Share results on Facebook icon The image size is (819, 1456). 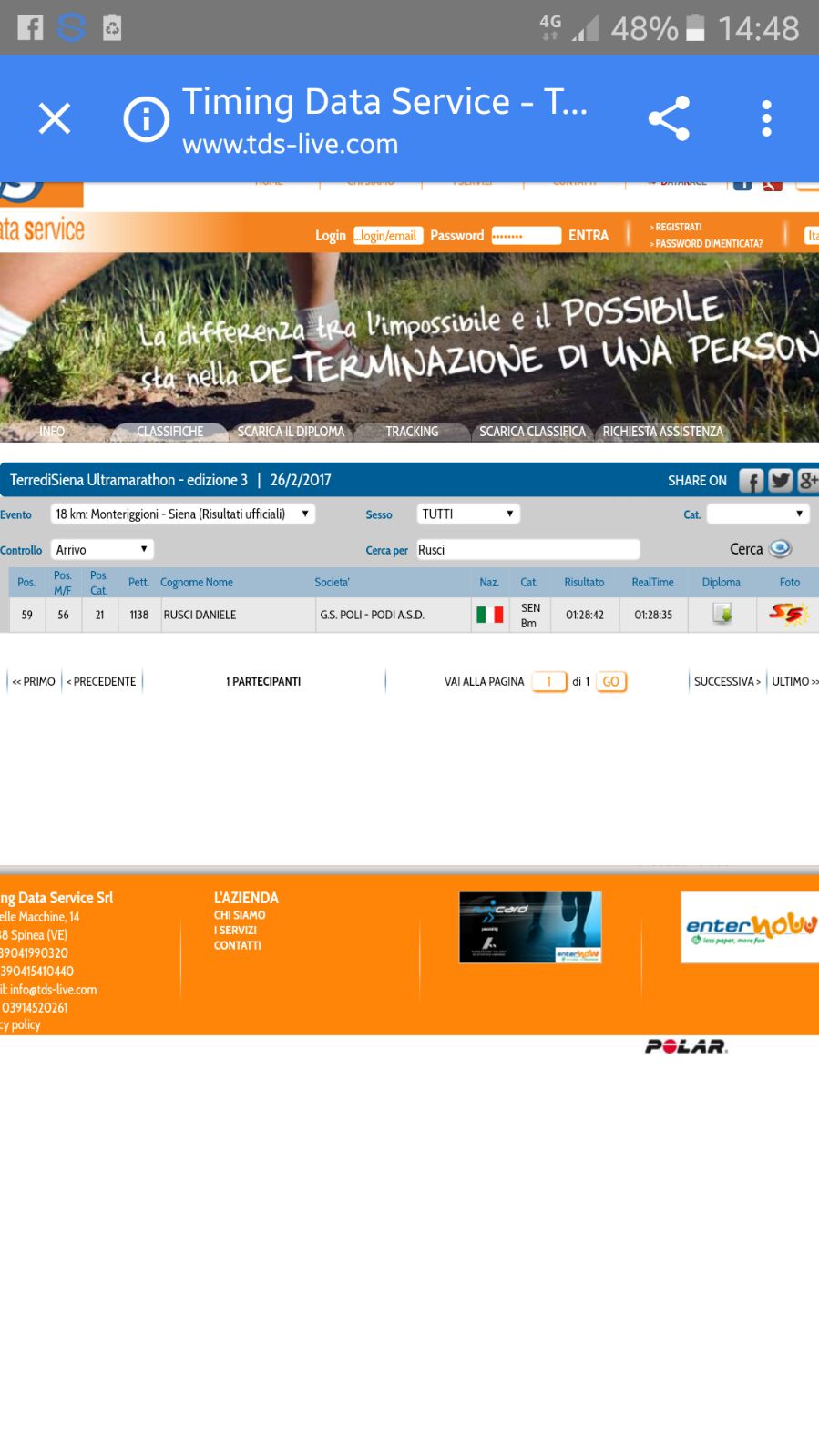coord(752,480)
